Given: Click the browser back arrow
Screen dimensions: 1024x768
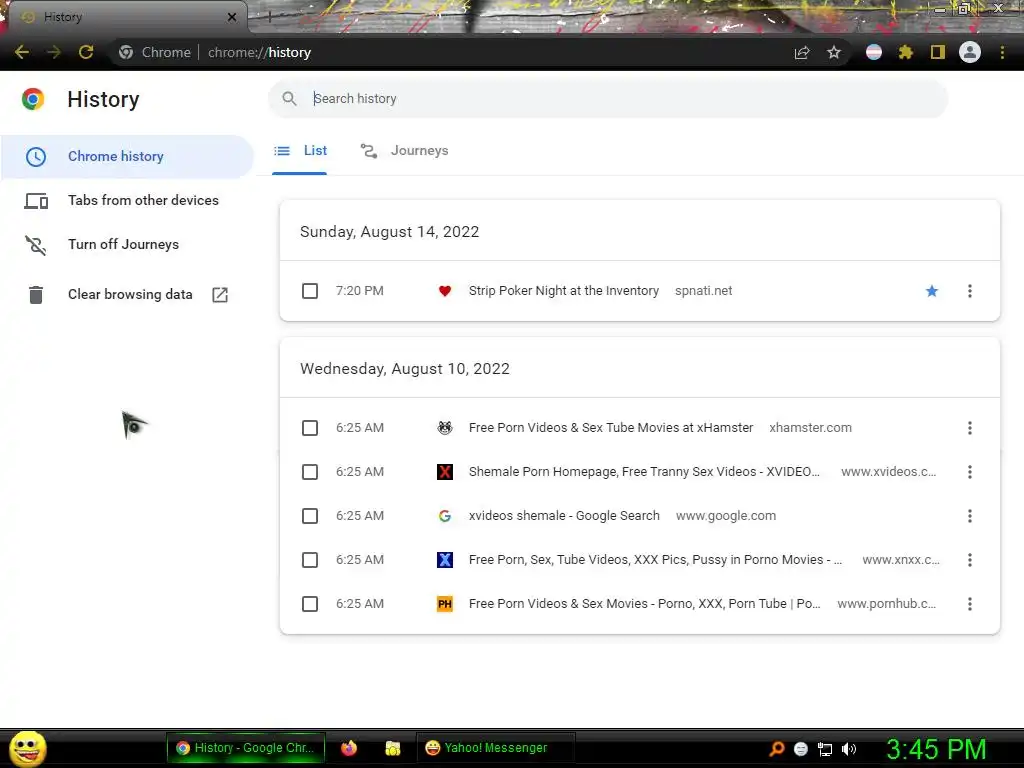Looking at the screenshot, I should [22, 52].
